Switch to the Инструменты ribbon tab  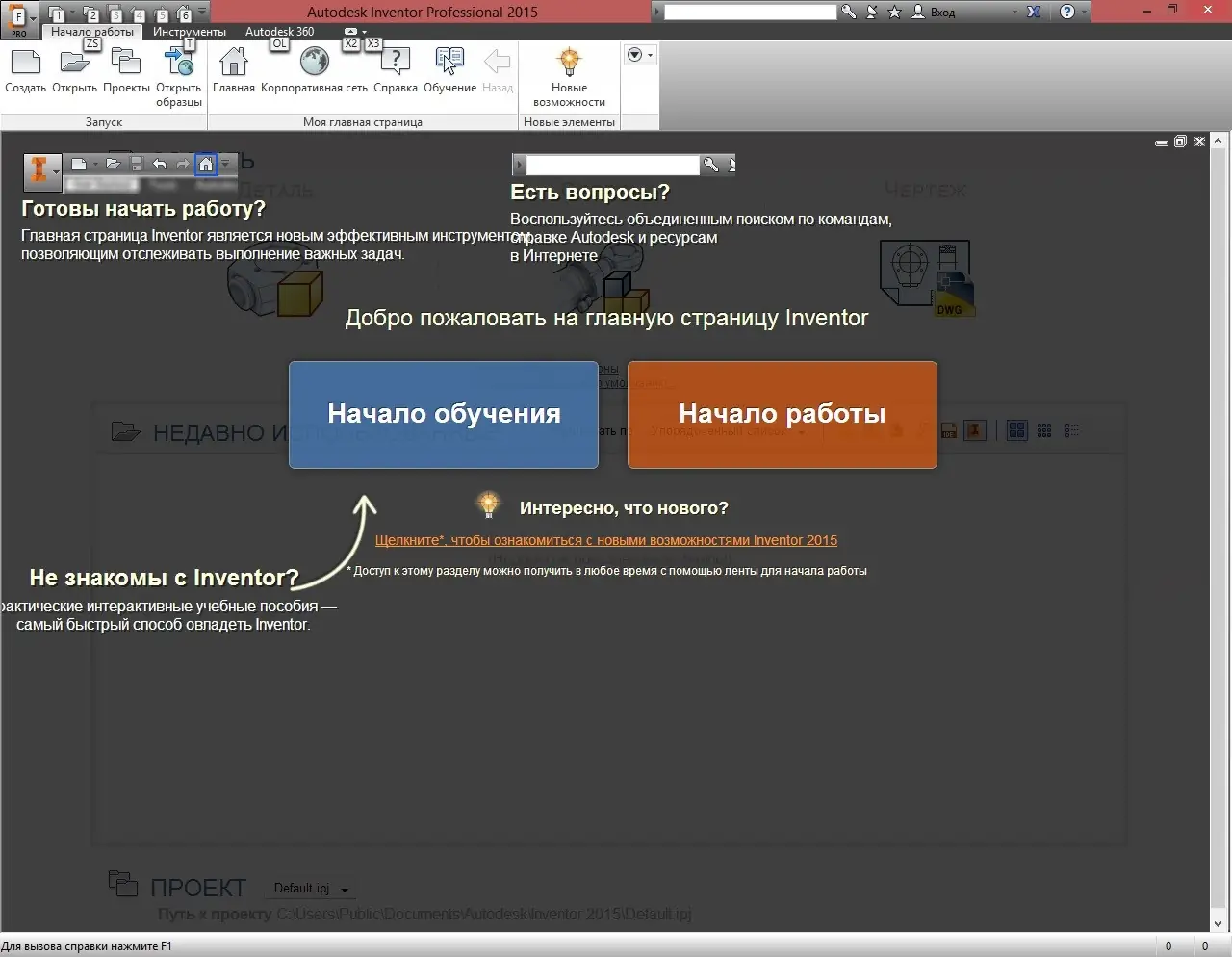pyautogui.click(x=190, y=31)
